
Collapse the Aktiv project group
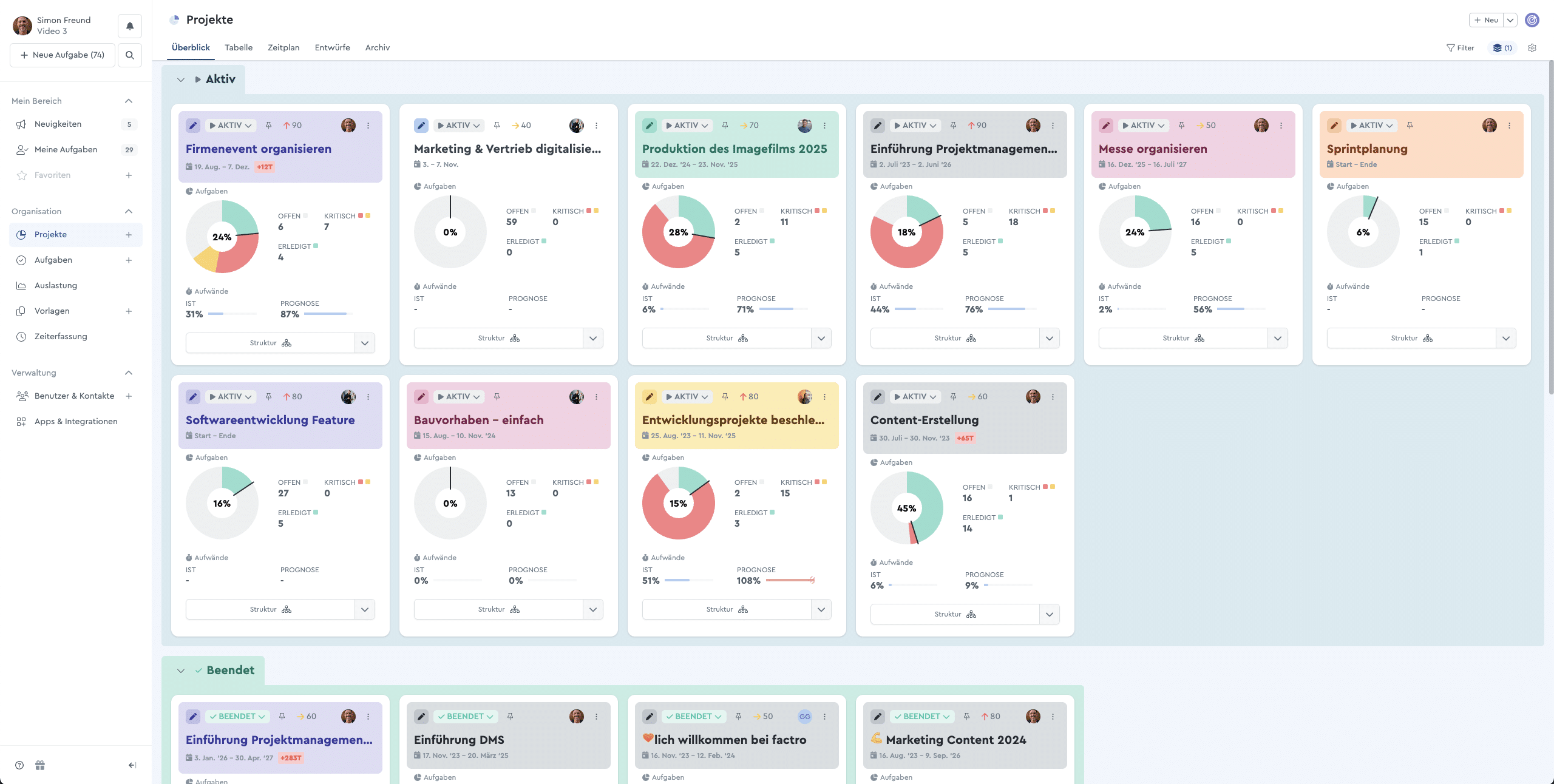click(181, 79)
